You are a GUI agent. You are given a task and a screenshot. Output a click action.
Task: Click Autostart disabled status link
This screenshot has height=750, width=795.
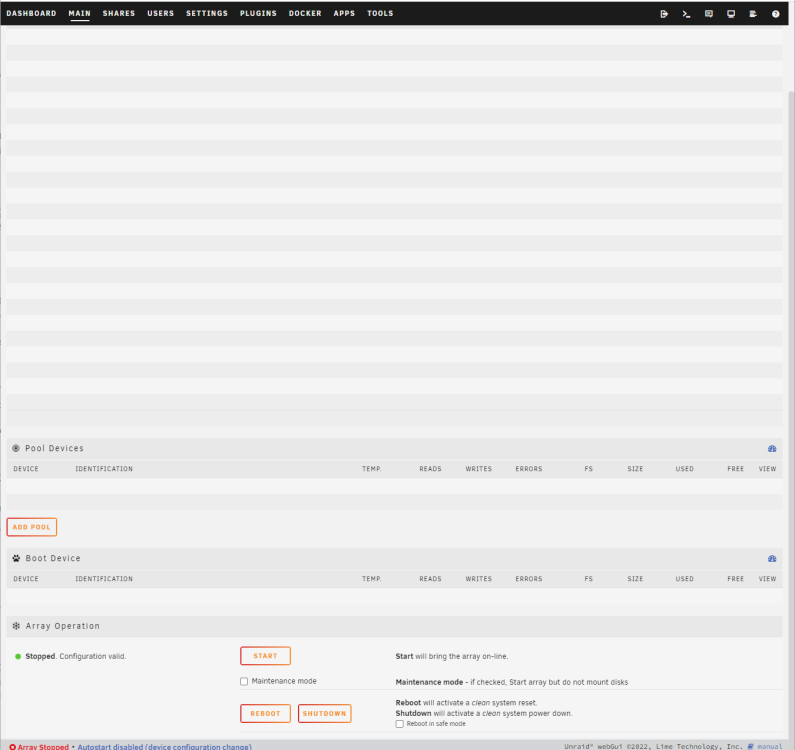point(164,746)
